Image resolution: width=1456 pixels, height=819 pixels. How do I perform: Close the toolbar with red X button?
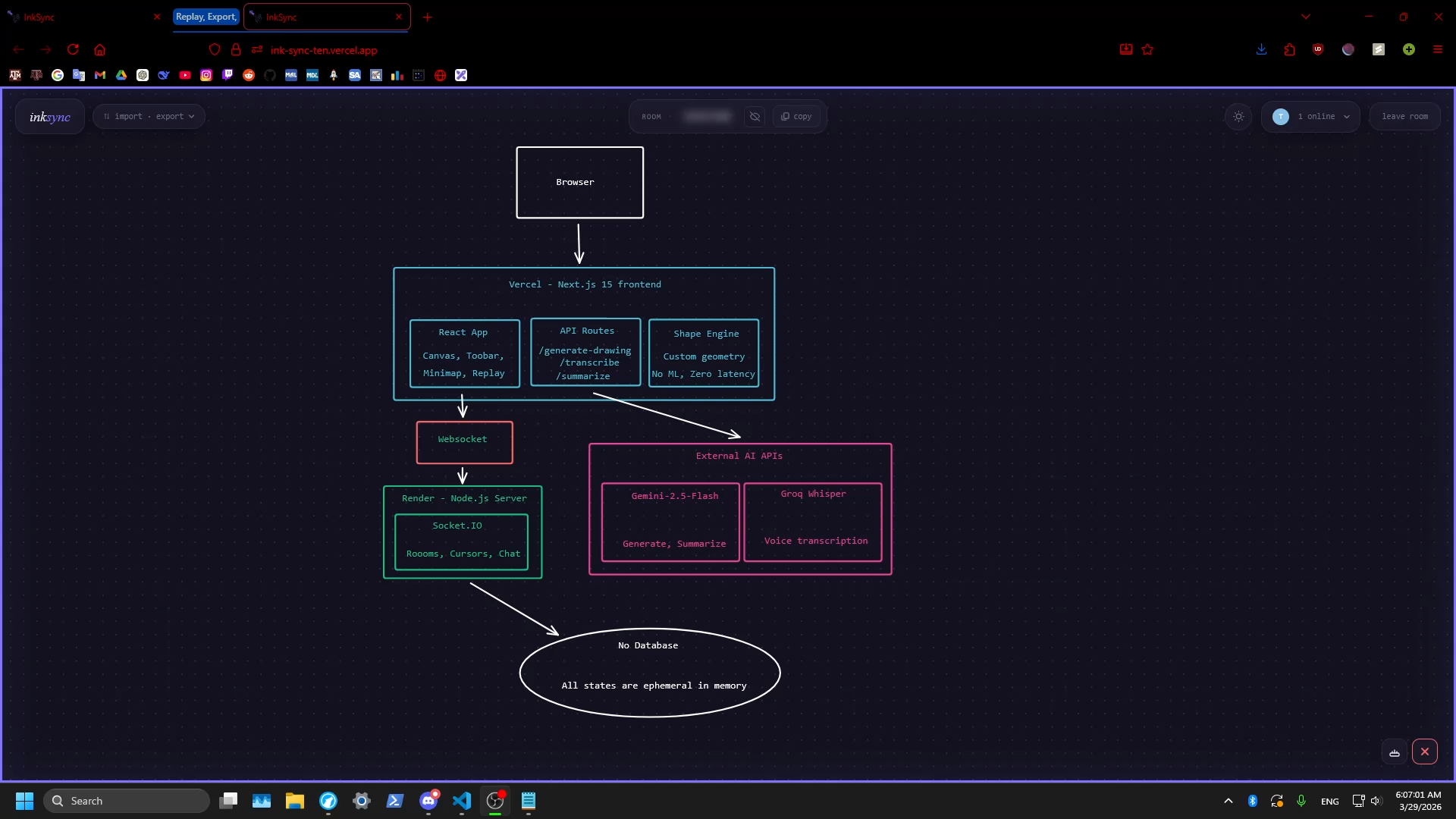pyautogui.click(x=1424, y=752)
